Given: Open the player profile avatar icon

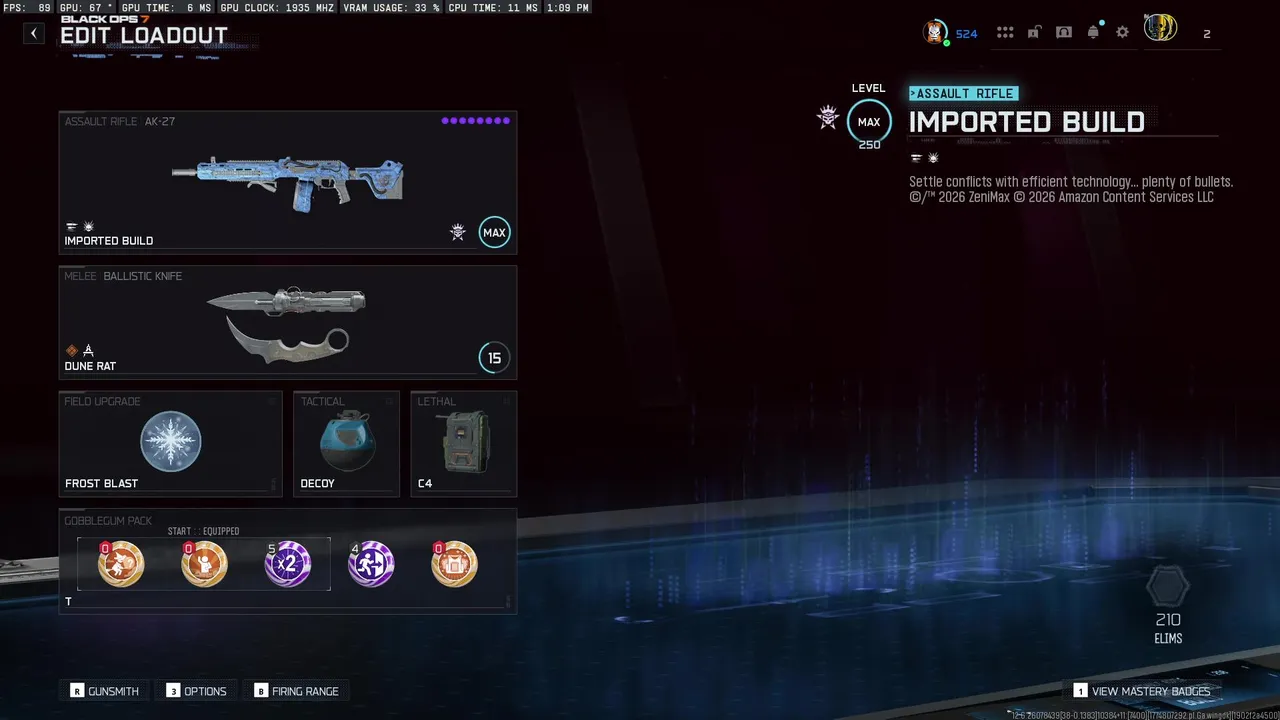Looking at the screenshot, I should pos(935,32).
